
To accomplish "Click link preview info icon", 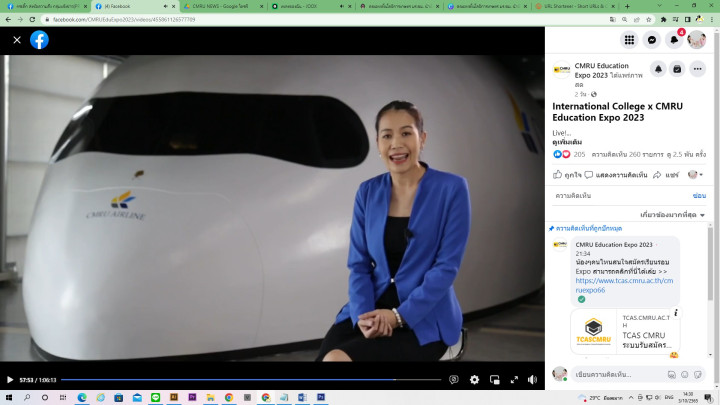I will click(x=675, y=313).
